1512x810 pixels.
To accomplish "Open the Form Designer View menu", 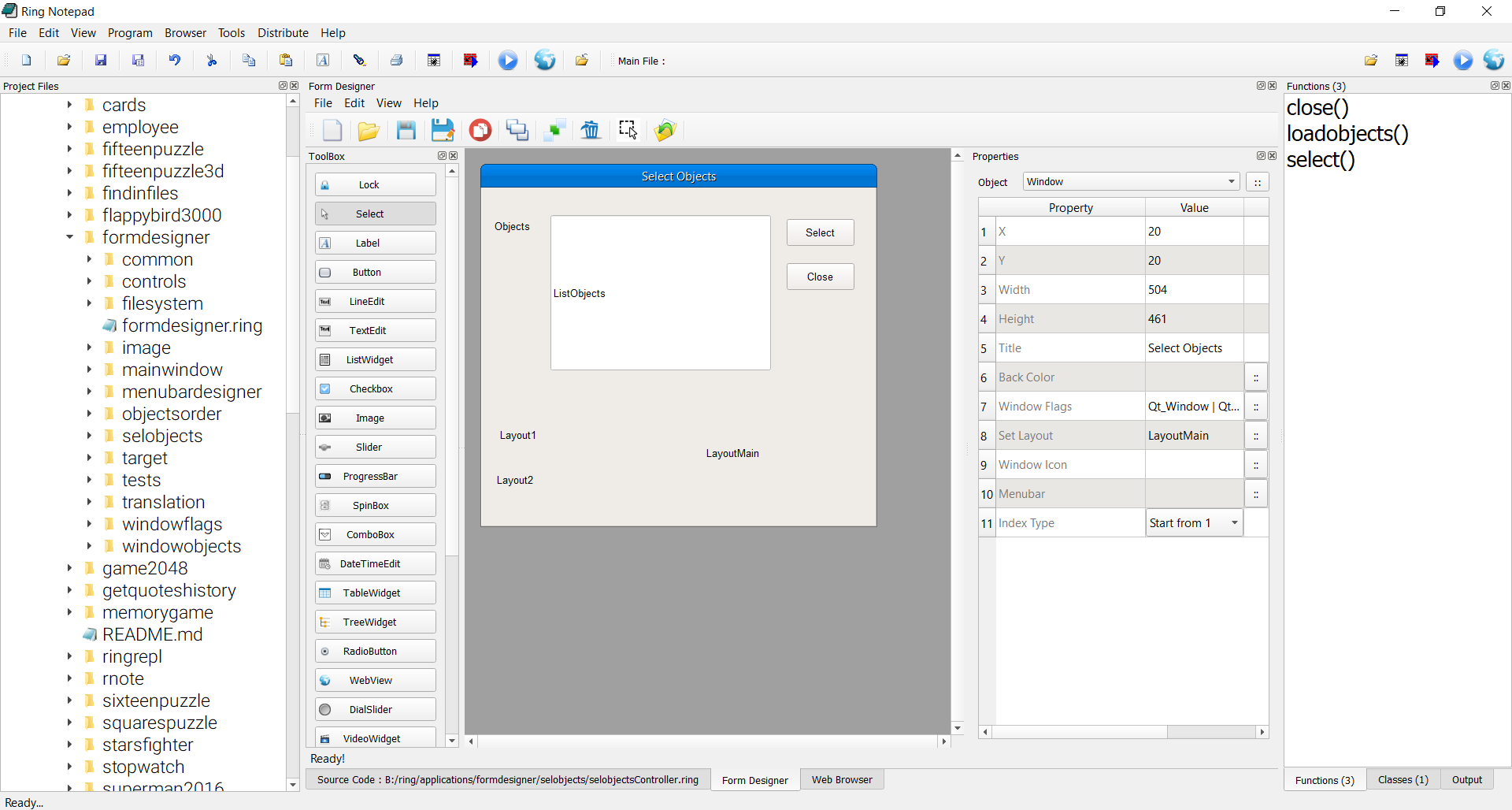I will point(388,103).
